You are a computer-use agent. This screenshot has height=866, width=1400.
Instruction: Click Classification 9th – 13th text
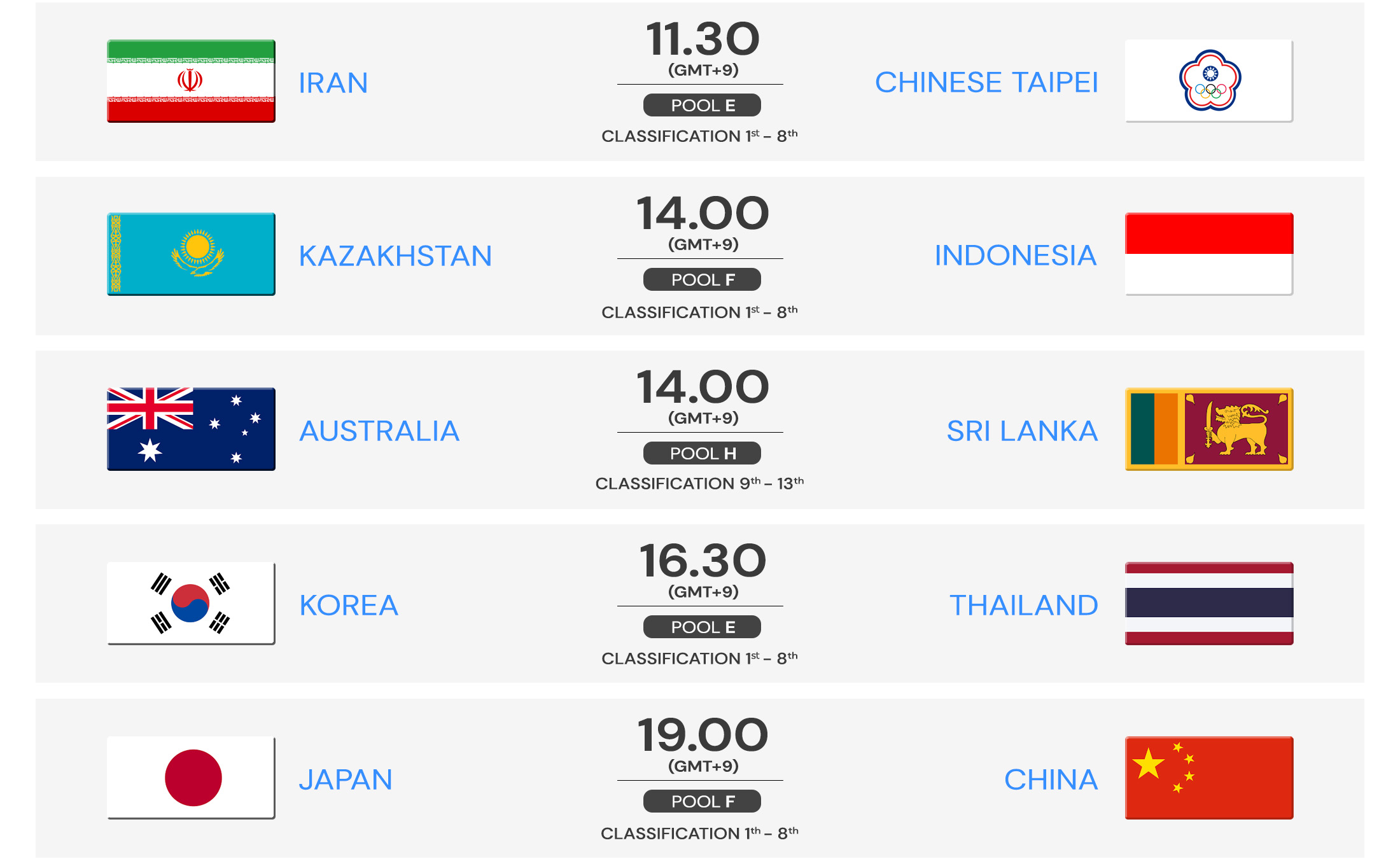click(699, 484)
